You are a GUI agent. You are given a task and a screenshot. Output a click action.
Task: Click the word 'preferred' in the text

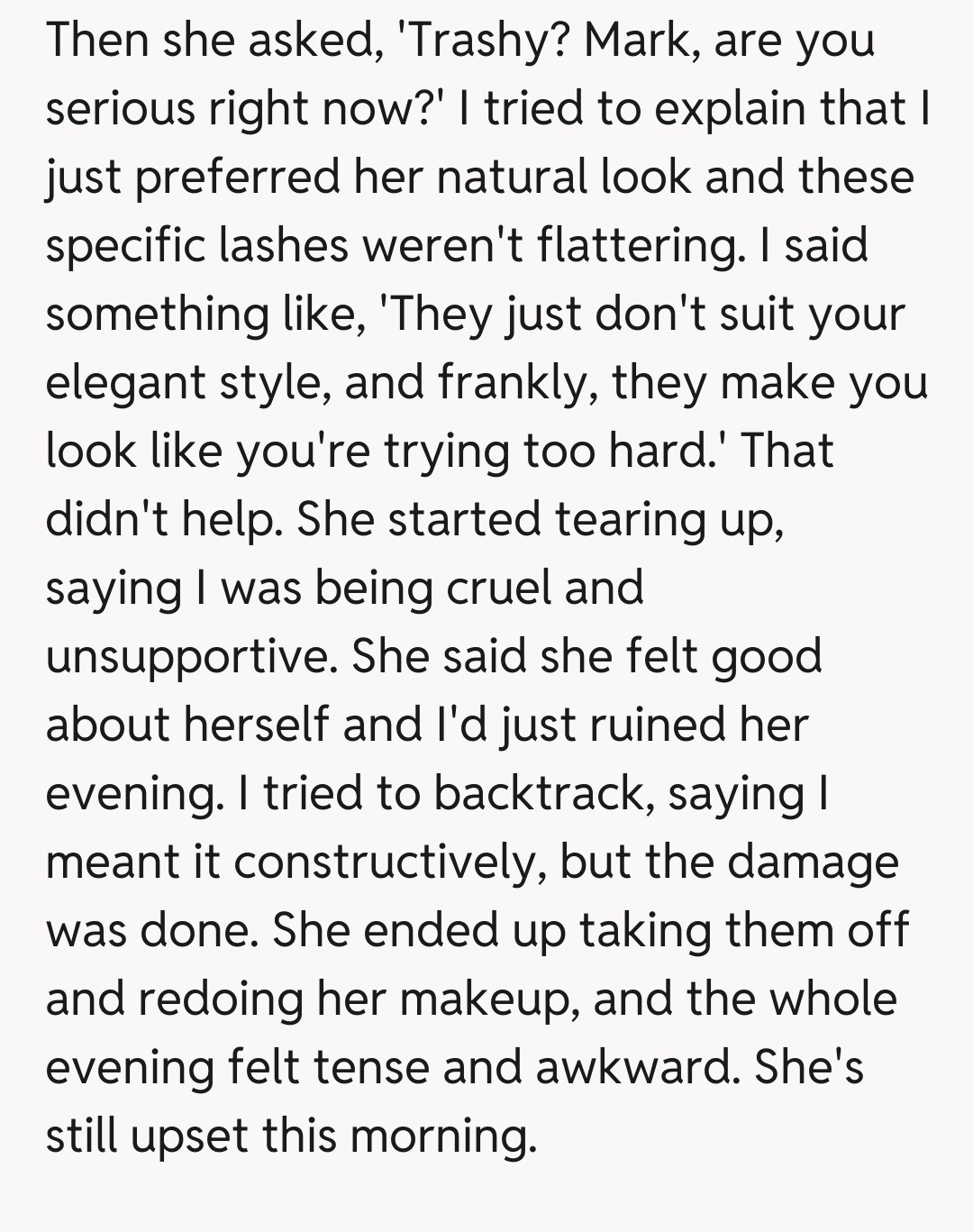click(x=238, y=178)
